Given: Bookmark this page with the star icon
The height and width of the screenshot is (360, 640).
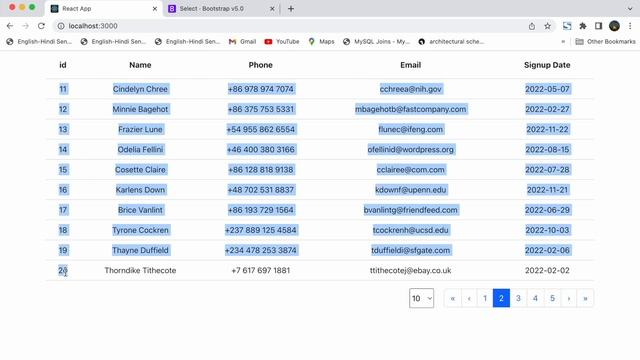Looking at the screenshot, I should pos(547,26).
